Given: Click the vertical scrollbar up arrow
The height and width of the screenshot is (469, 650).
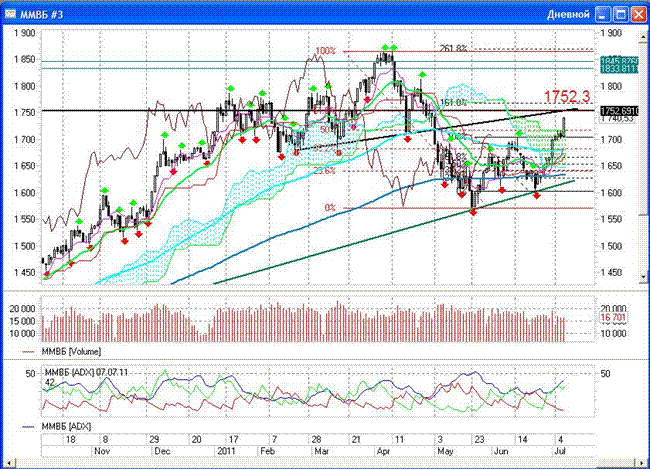Looking at the screenshot, I should 644,37.
